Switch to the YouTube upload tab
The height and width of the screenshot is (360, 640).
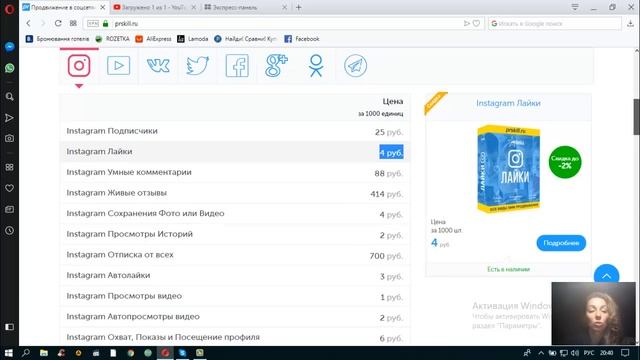point(154,7)
